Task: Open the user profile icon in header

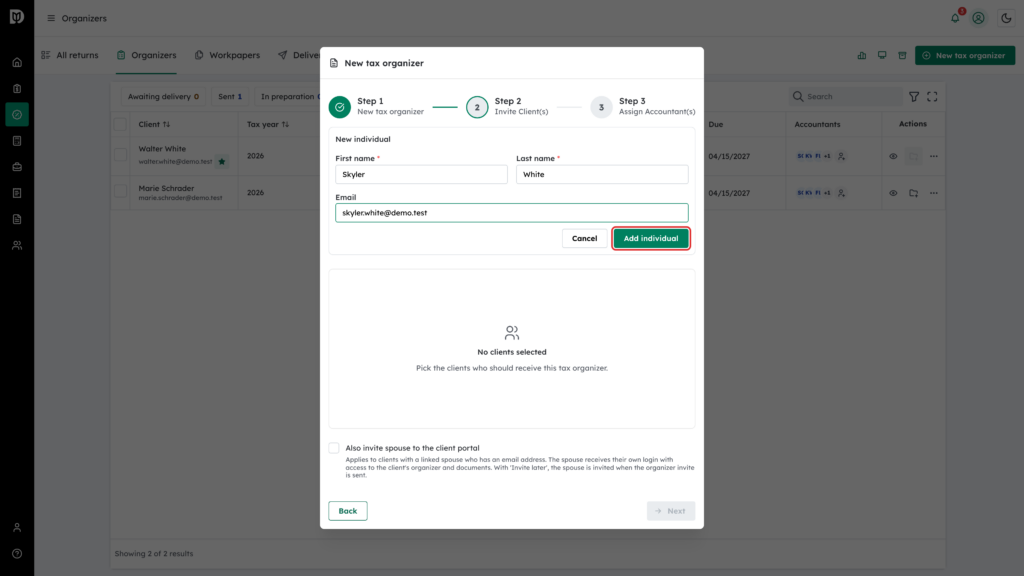Action: 978,18
